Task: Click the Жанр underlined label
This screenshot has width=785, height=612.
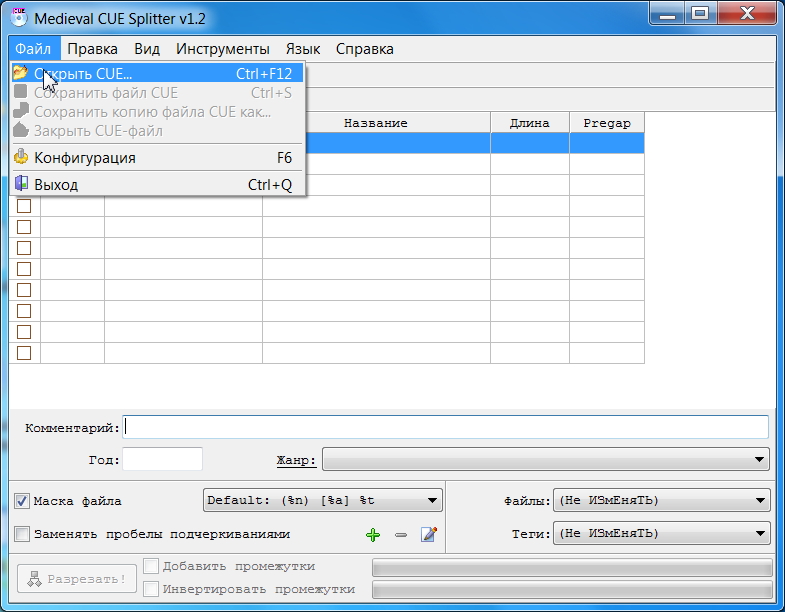Action: [296, 460]
